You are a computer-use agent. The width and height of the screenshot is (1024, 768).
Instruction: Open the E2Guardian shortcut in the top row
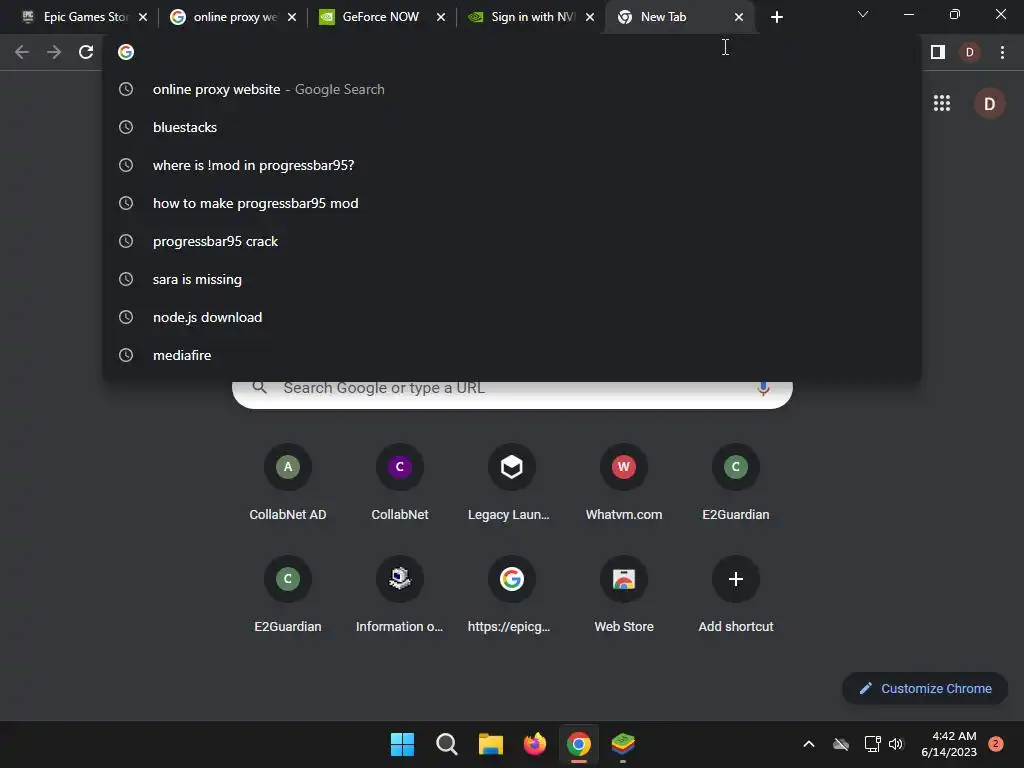pyautogui.click(x=735, y=483)
